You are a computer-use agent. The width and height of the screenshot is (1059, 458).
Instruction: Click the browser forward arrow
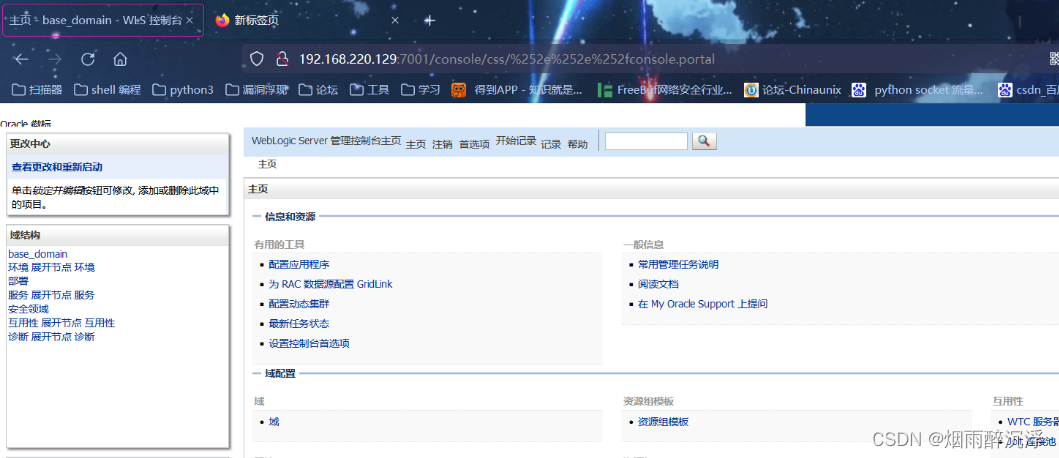coord(55,59)
